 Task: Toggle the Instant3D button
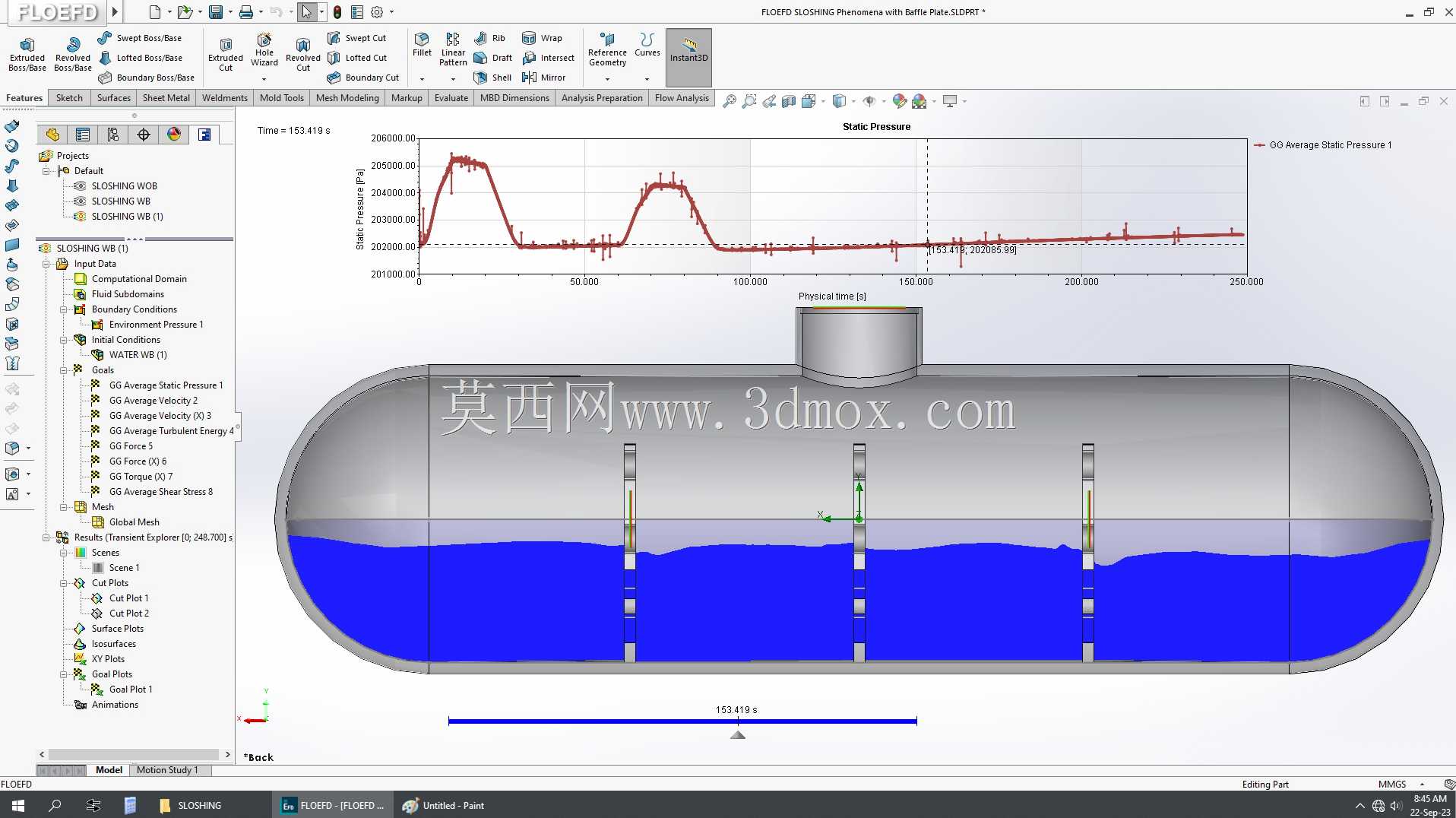(689, 58)
